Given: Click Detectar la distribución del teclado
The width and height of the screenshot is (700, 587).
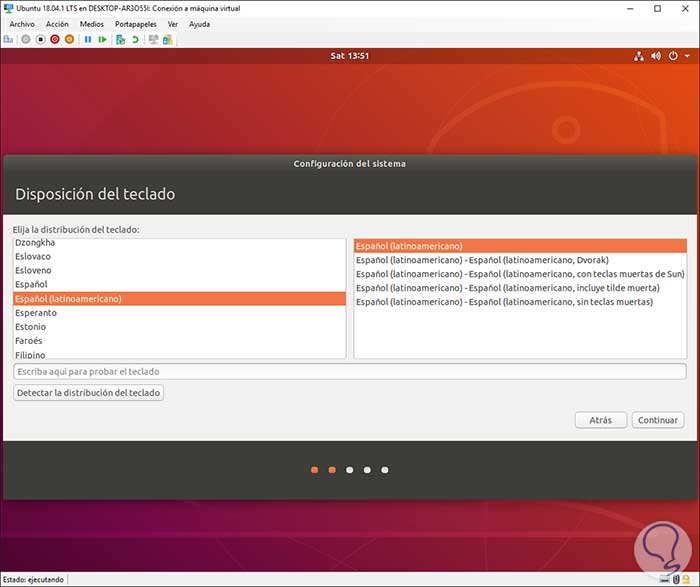Looking at the screenshot, I should [88, 393].
